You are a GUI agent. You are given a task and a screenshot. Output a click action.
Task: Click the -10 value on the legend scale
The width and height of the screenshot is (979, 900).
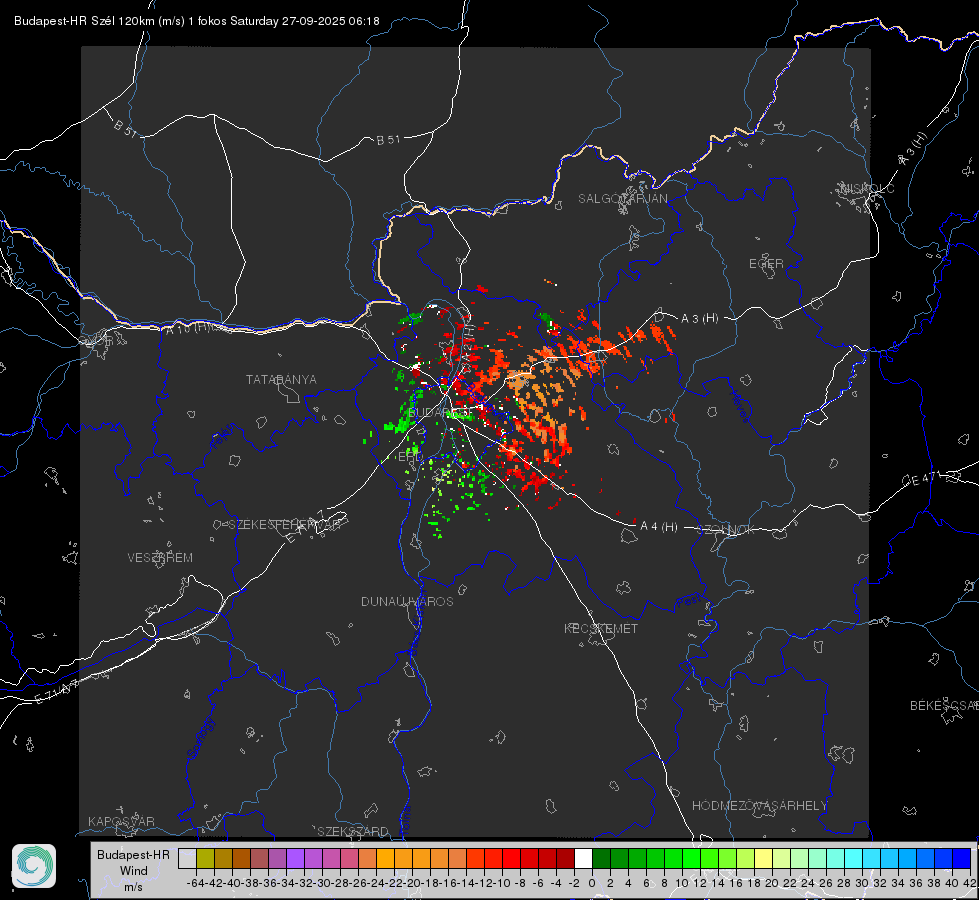(x=502, y=883)
